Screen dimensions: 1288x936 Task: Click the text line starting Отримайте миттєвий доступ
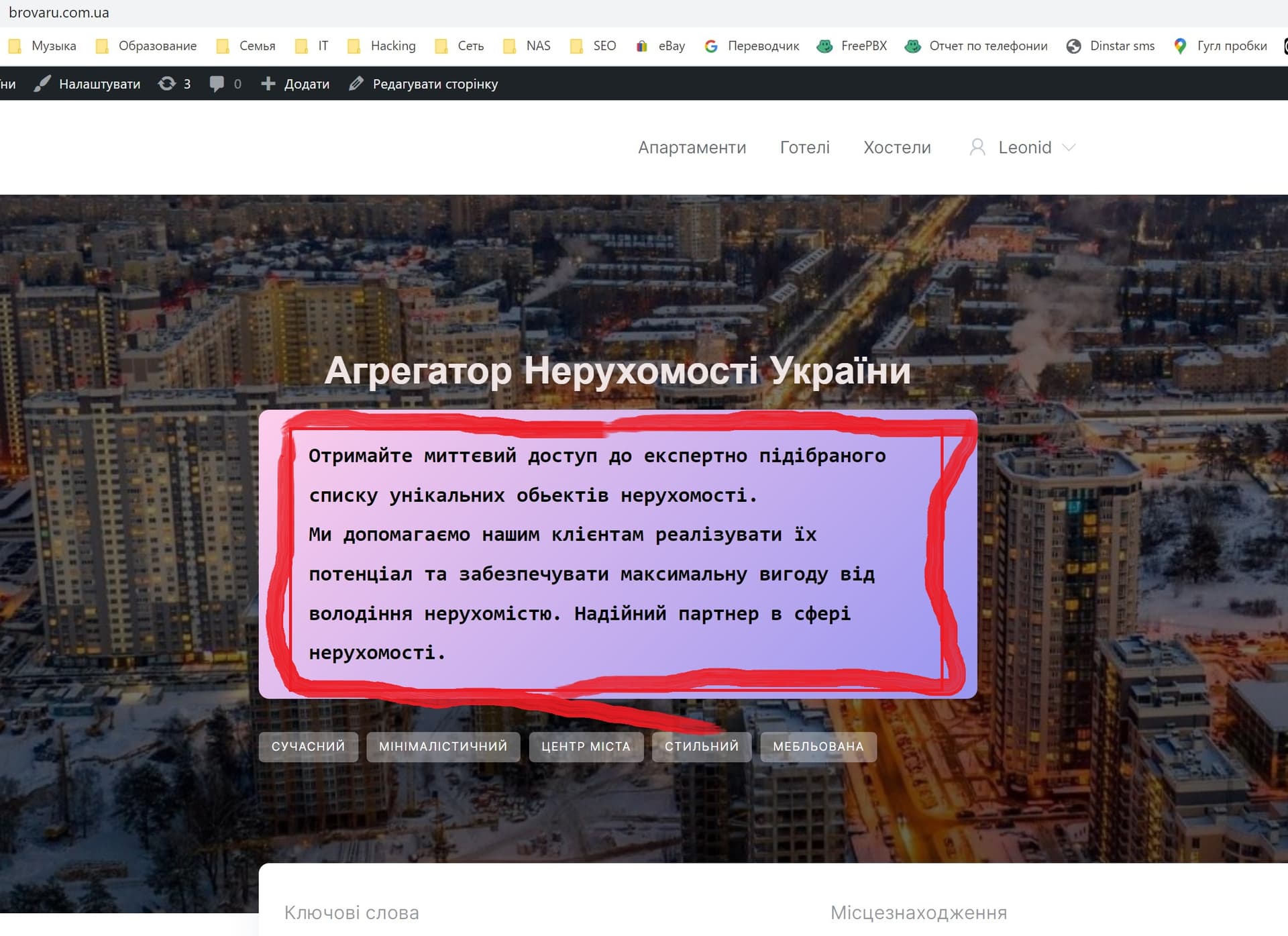597,456
